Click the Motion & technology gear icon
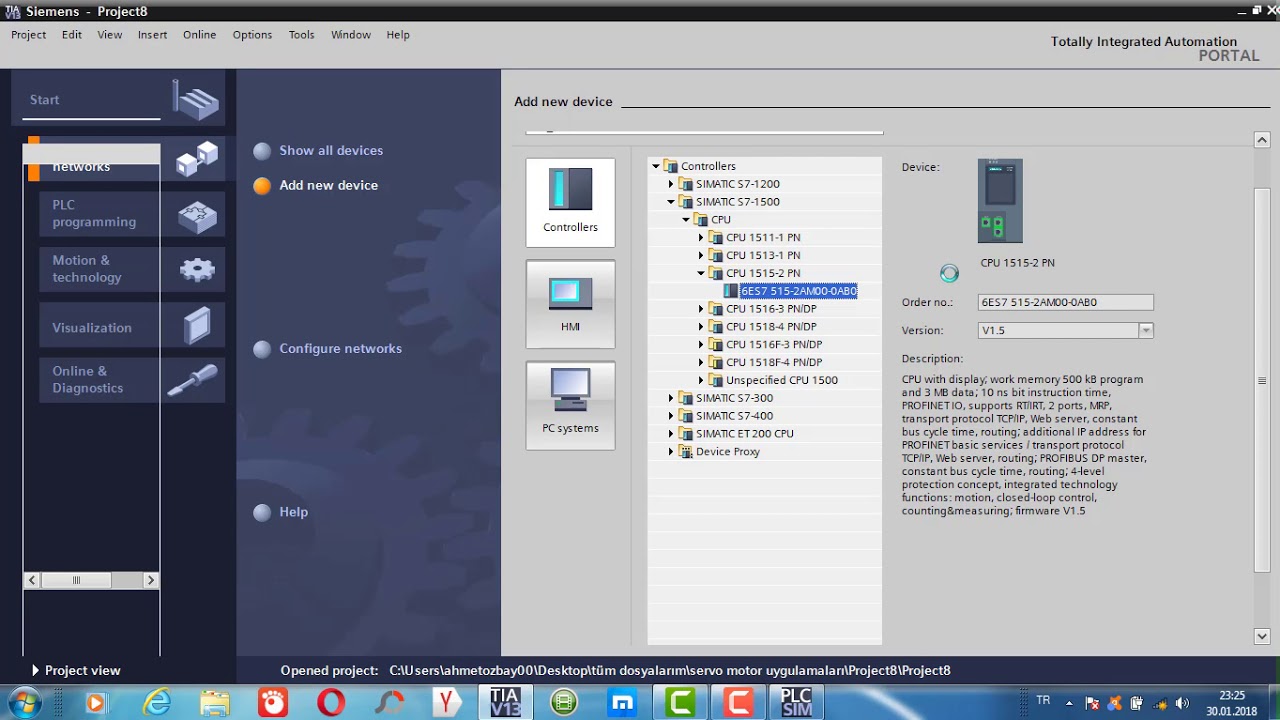Image resolution: width=1280 pixels, height=720 pixels. coord(197,269)
